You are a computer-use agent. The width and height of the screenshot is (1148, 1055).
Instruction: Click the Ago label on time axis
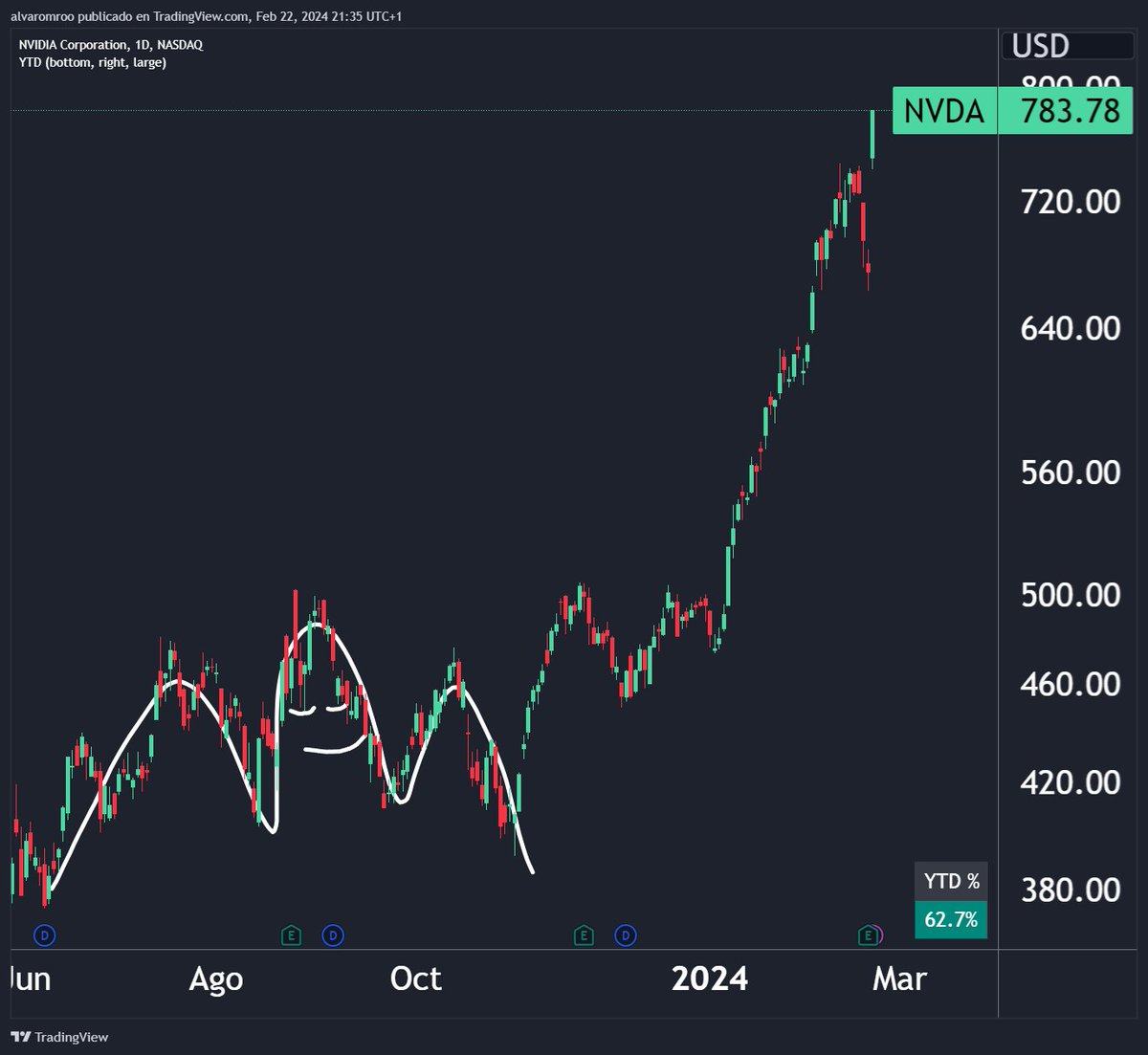pyautogui.click(x=216, y=978)
